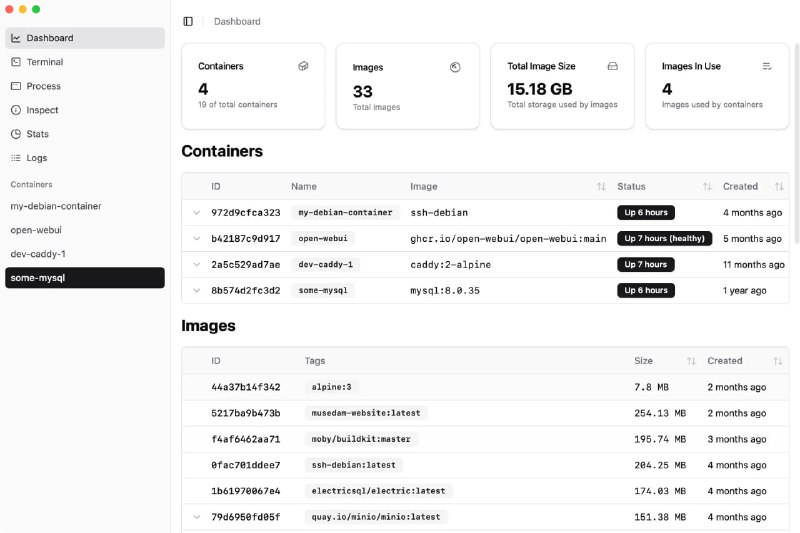Viewport: 800px width, 533px height.
Task: Click the Containers card box icon
Action: pos(303,66)
